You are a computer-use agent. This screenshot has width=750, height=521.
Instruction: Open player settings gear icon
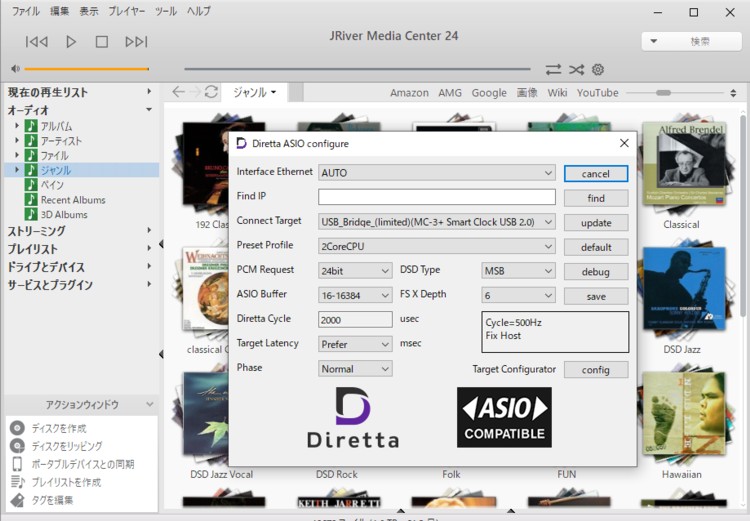pos(598,70)
